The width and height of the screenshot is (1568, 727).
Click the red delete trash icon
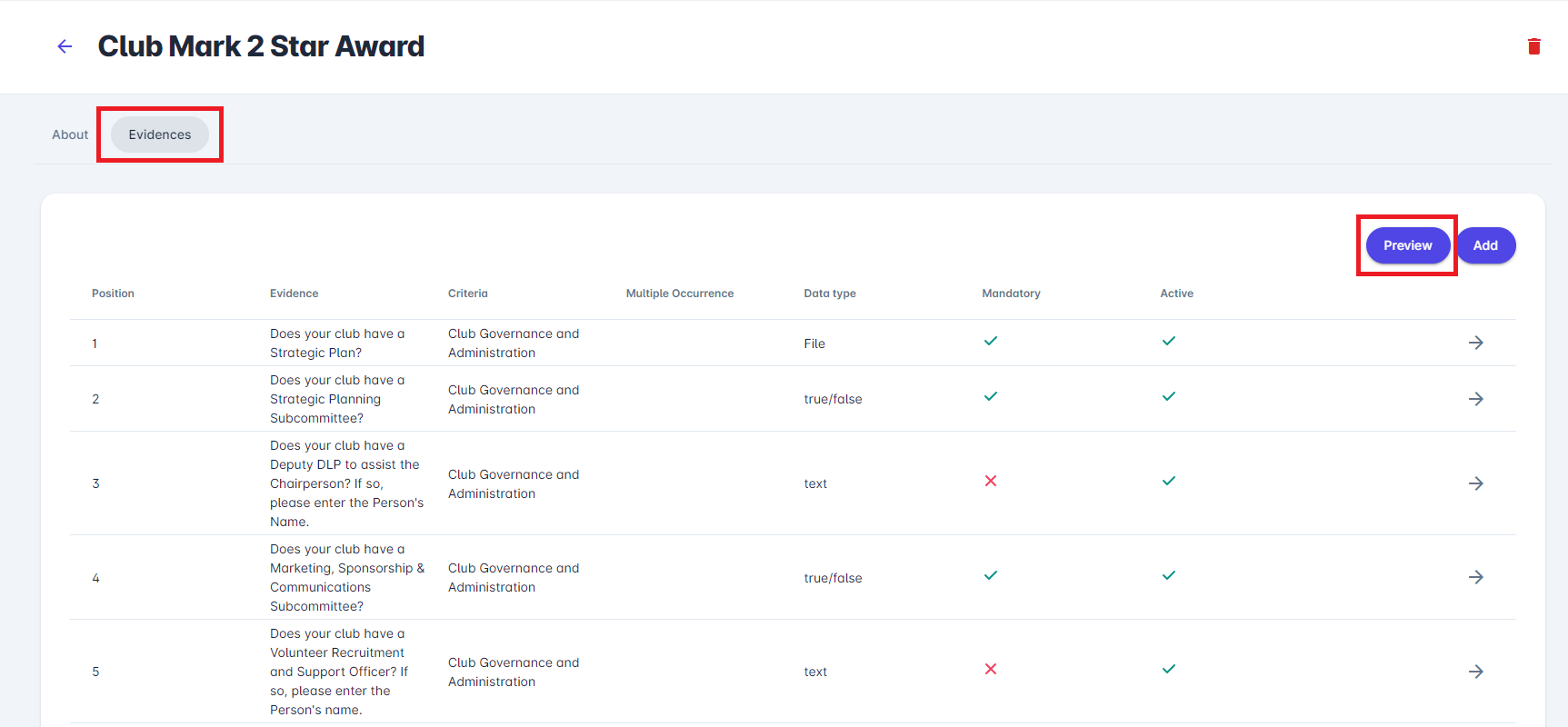(x=1533, y=46)
